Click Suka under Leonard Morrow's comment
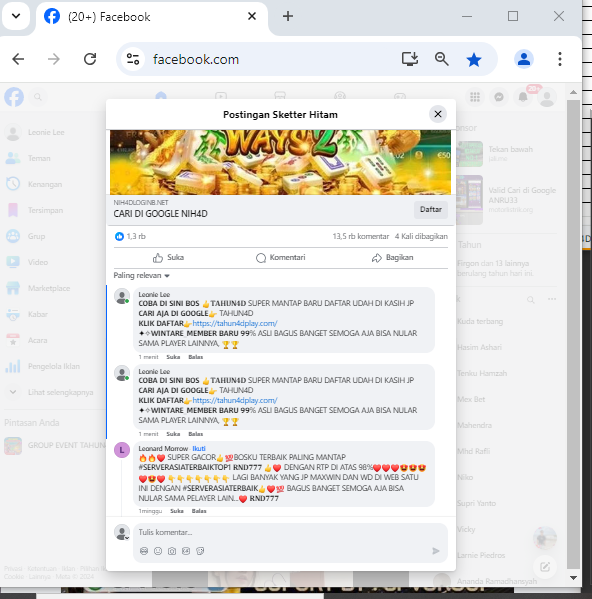592x599 pixels. coord(176,511)
